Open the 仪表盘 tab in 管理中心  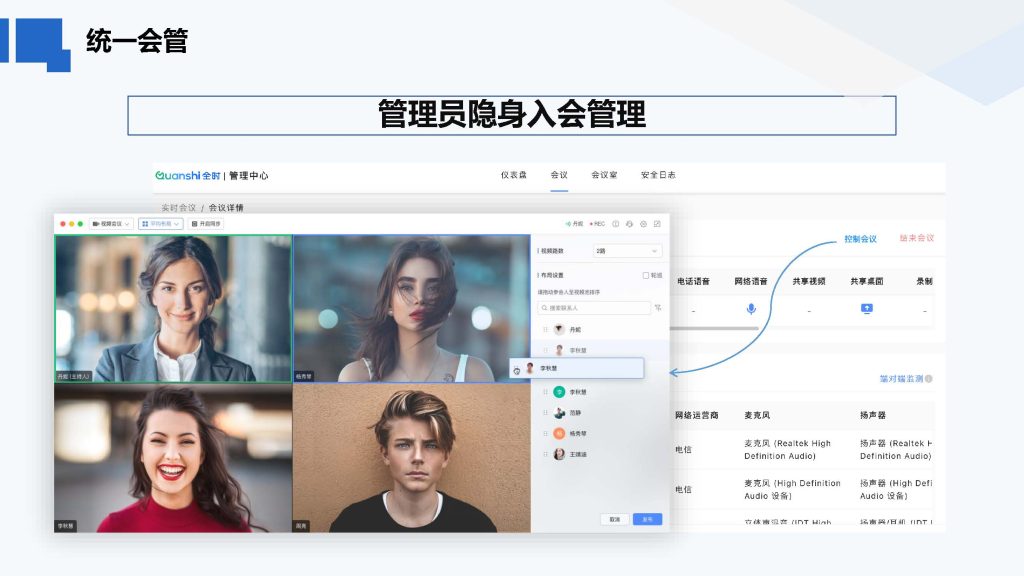(513, 175)
